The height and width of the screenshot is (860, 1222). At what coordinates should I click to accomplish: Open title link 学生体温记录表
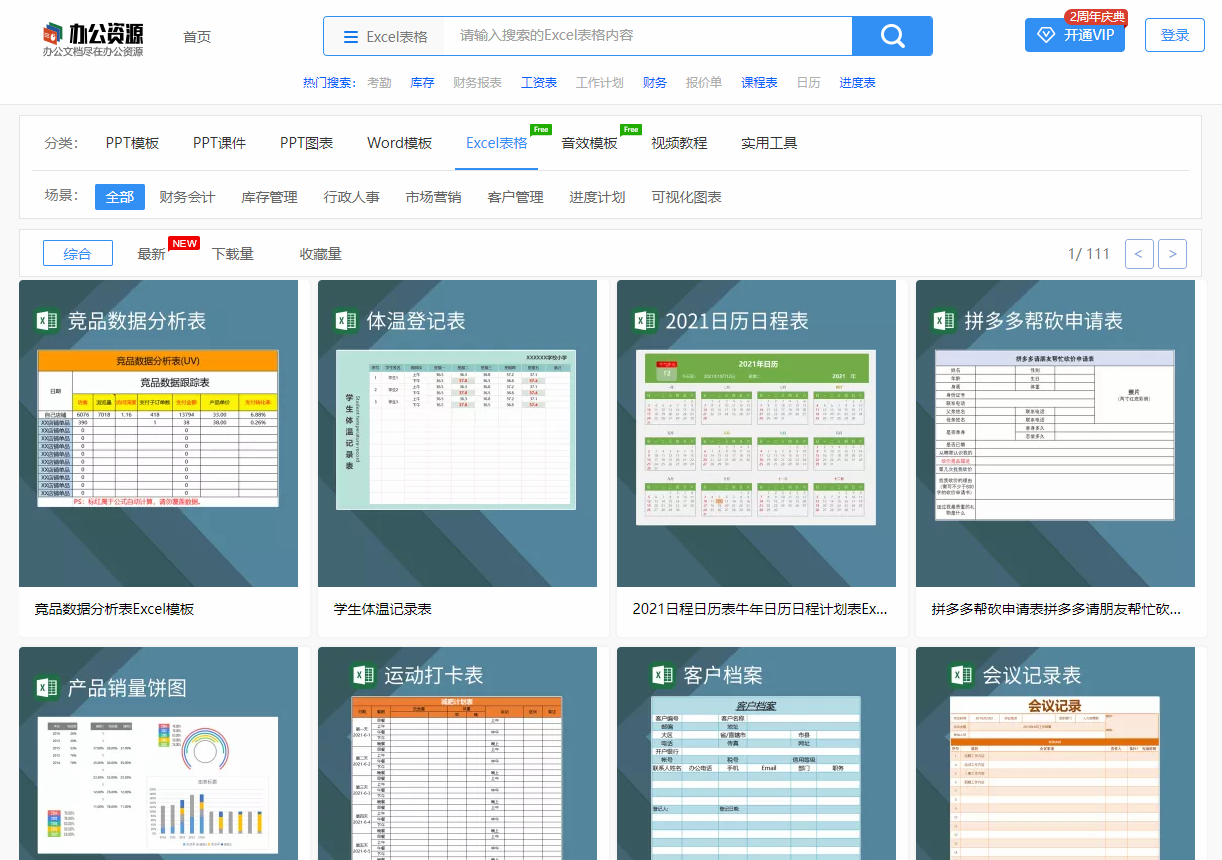pyautogui.click(x=383, y=609)
